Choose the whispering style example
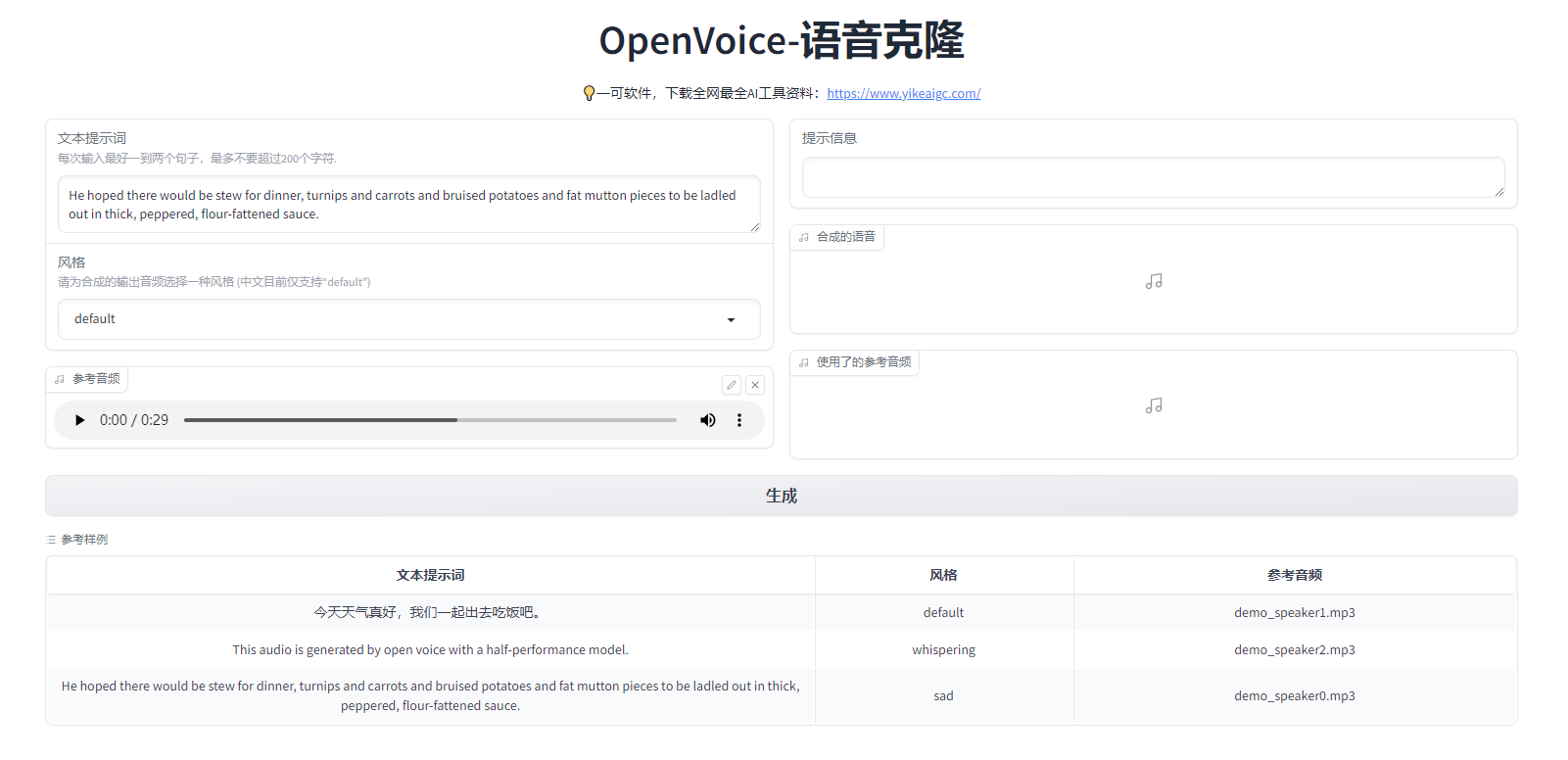 click(943, 650)
